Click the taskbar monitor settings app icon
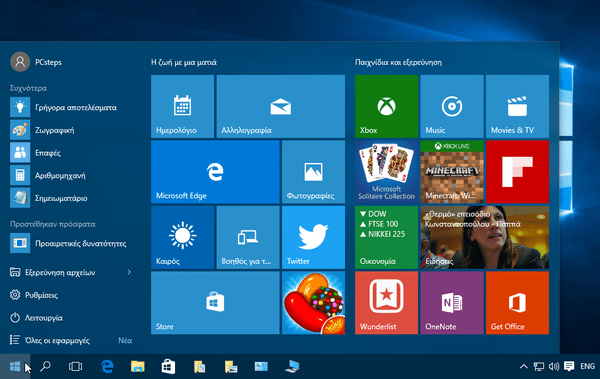 coord(261,366)
